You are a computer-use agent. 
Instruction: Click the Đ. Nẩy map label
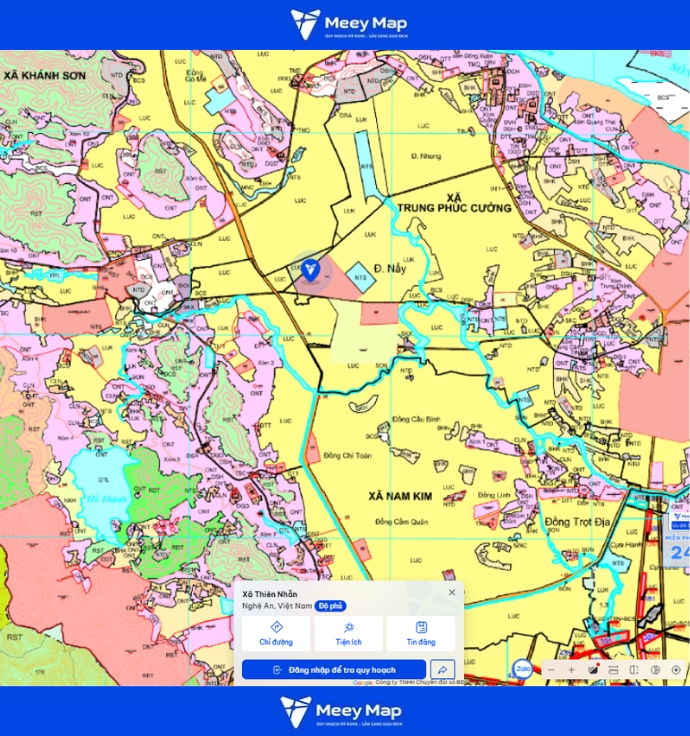tap(390, 268)
